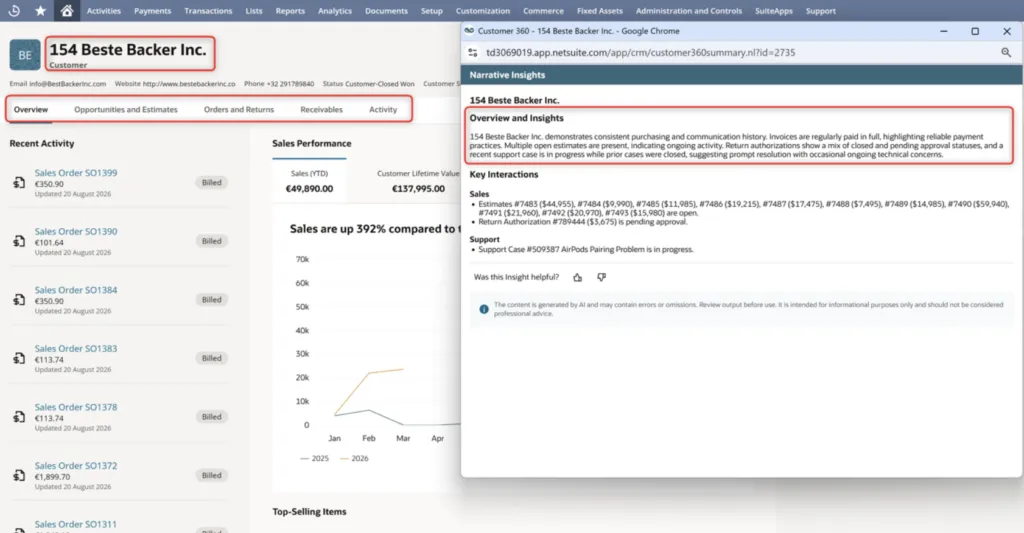
Task: Switch to Orders and Returns tab
Action: point(238,110)
